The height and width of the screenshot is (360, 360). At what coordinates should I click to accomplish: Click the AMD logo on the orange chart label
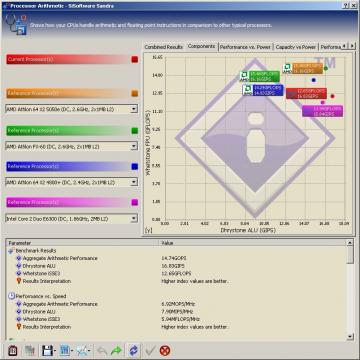tap(287, 68)
